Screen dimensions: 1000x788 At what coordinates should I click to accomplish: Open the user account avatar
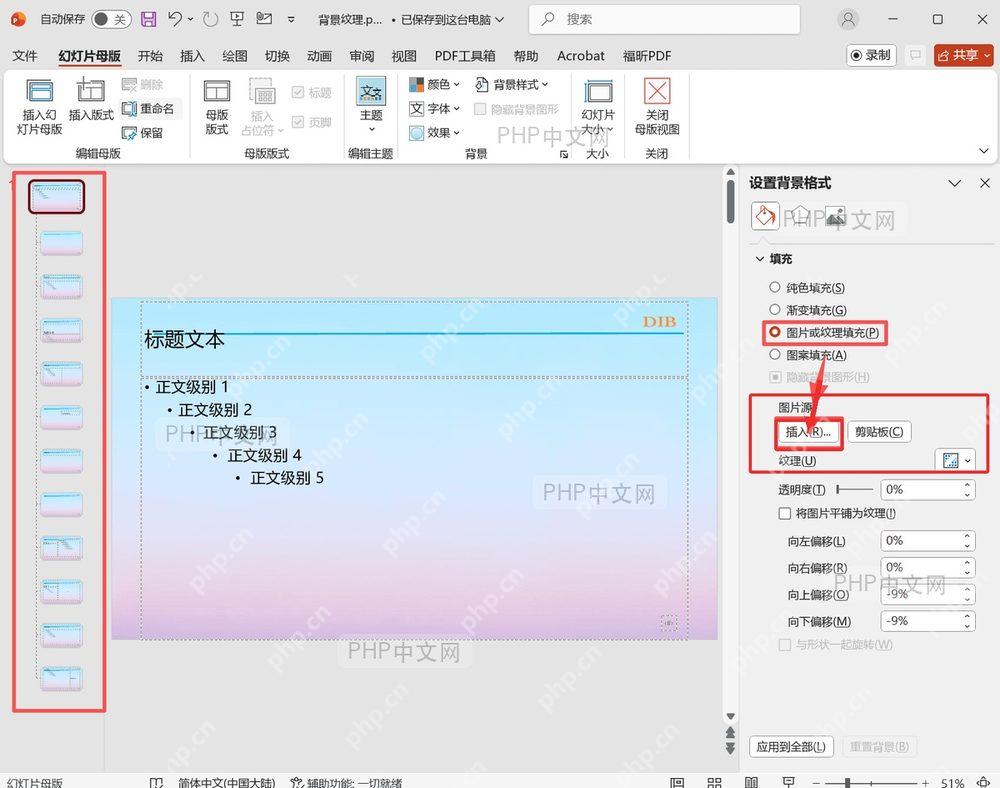[848, 19]
